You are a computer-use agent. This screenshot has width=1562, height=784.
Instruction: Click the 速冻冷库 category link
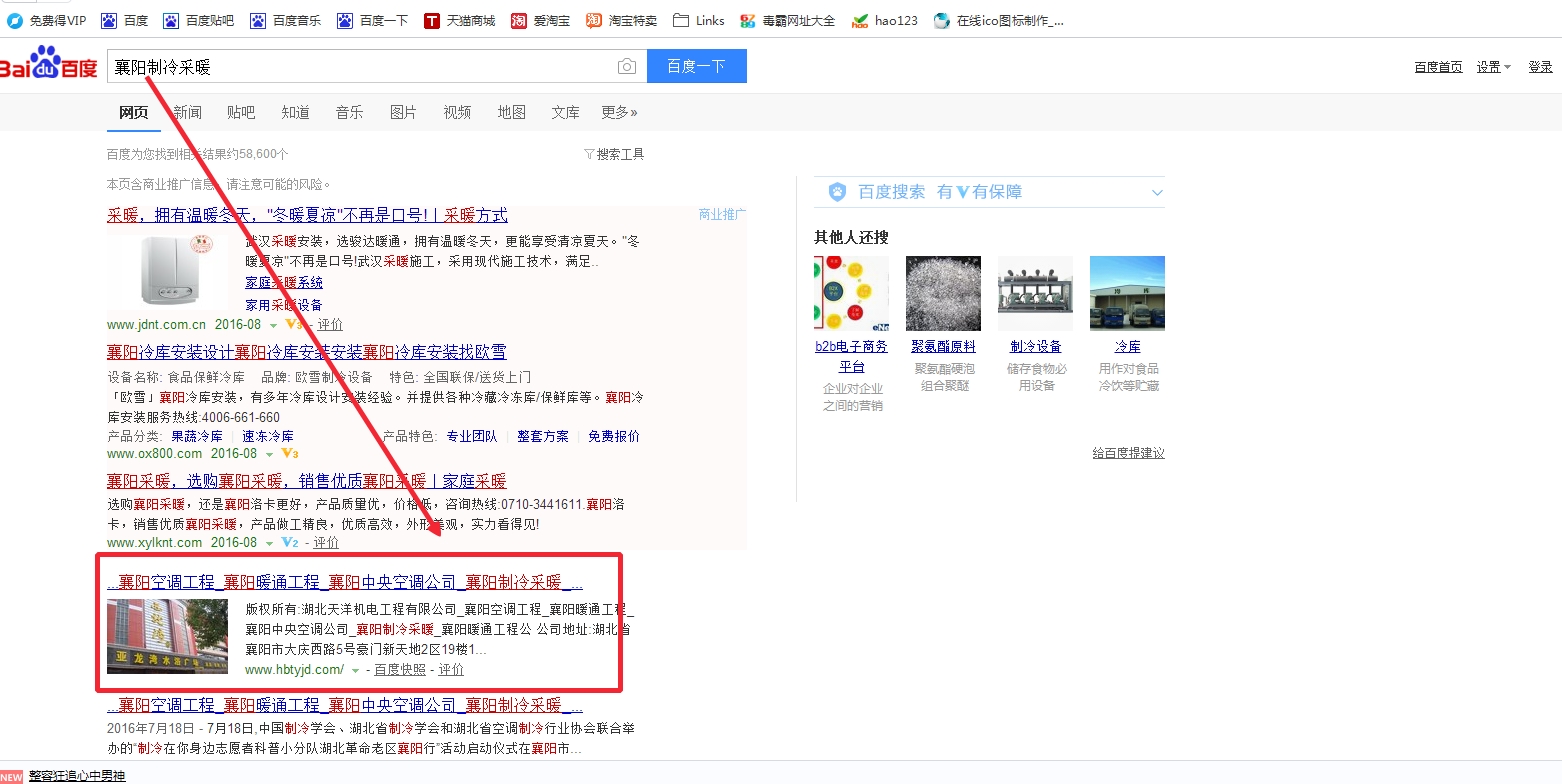coord(268,436)
